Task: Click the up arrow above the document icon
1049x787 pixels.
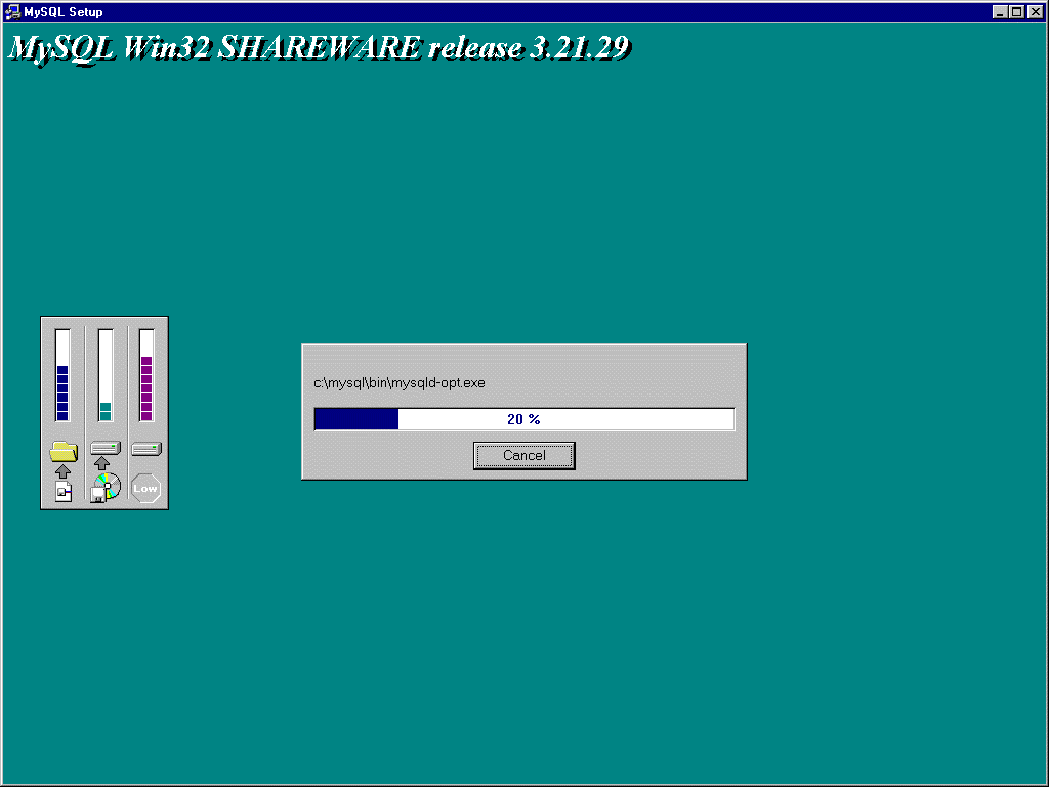Action: (63, 471)
